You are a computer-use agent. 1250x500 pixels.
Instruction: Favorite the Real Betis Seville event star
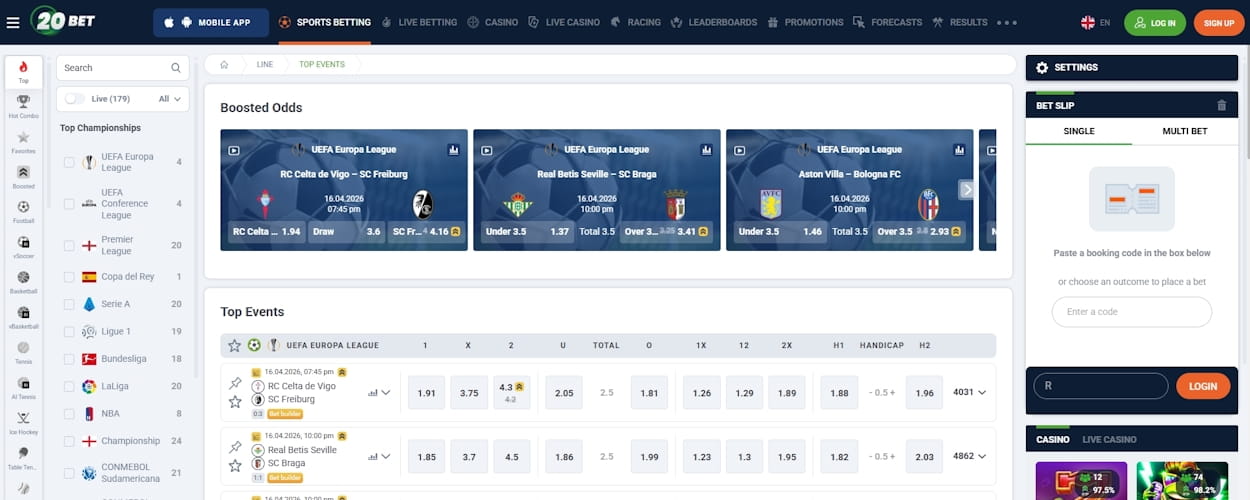tap(235, 465)
